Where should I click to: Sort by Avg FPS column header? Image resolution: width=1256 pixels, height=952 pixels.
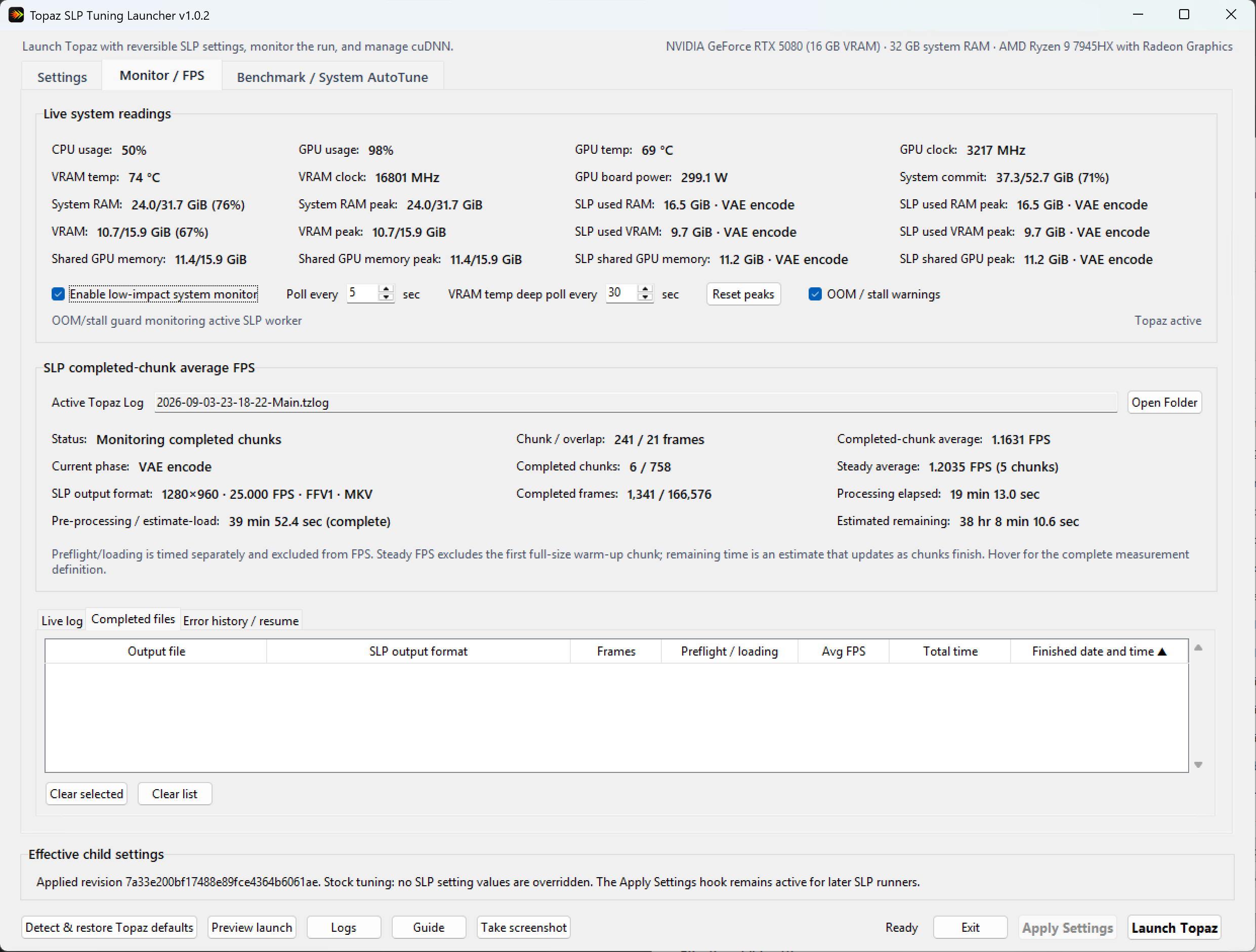click(x=843, y=651)
